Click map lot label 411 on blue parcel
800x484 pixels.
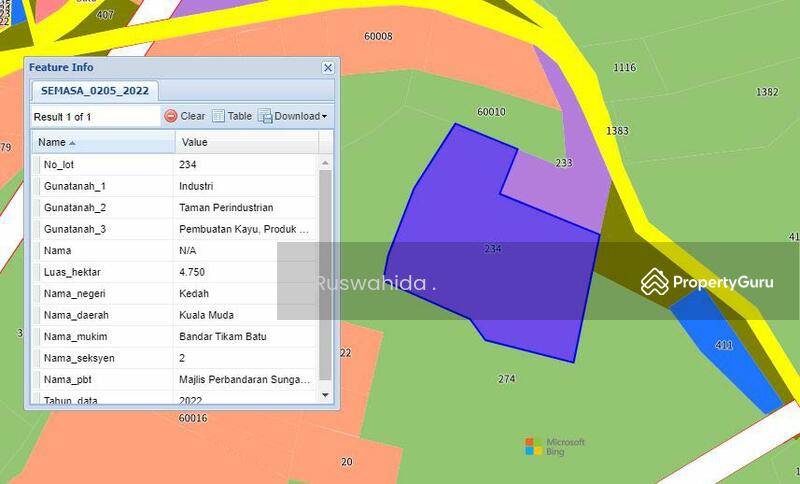(x=724, y=345)
